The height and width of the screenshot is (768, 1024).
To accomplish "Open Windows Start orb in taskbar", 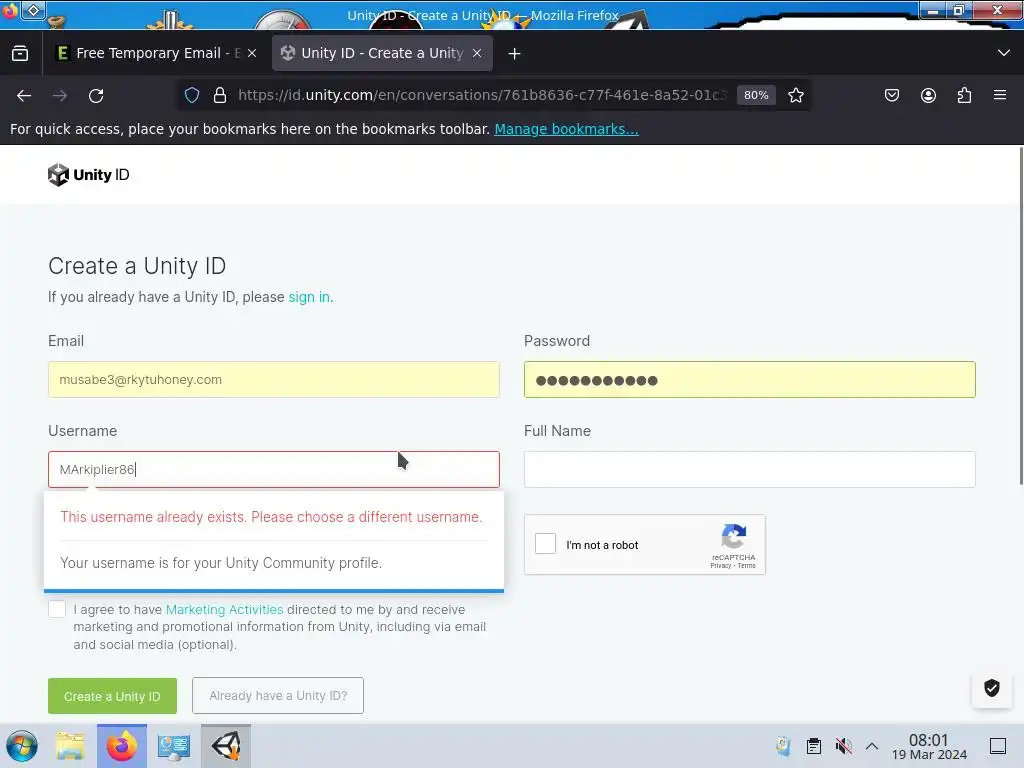I will tap(22, 746).
